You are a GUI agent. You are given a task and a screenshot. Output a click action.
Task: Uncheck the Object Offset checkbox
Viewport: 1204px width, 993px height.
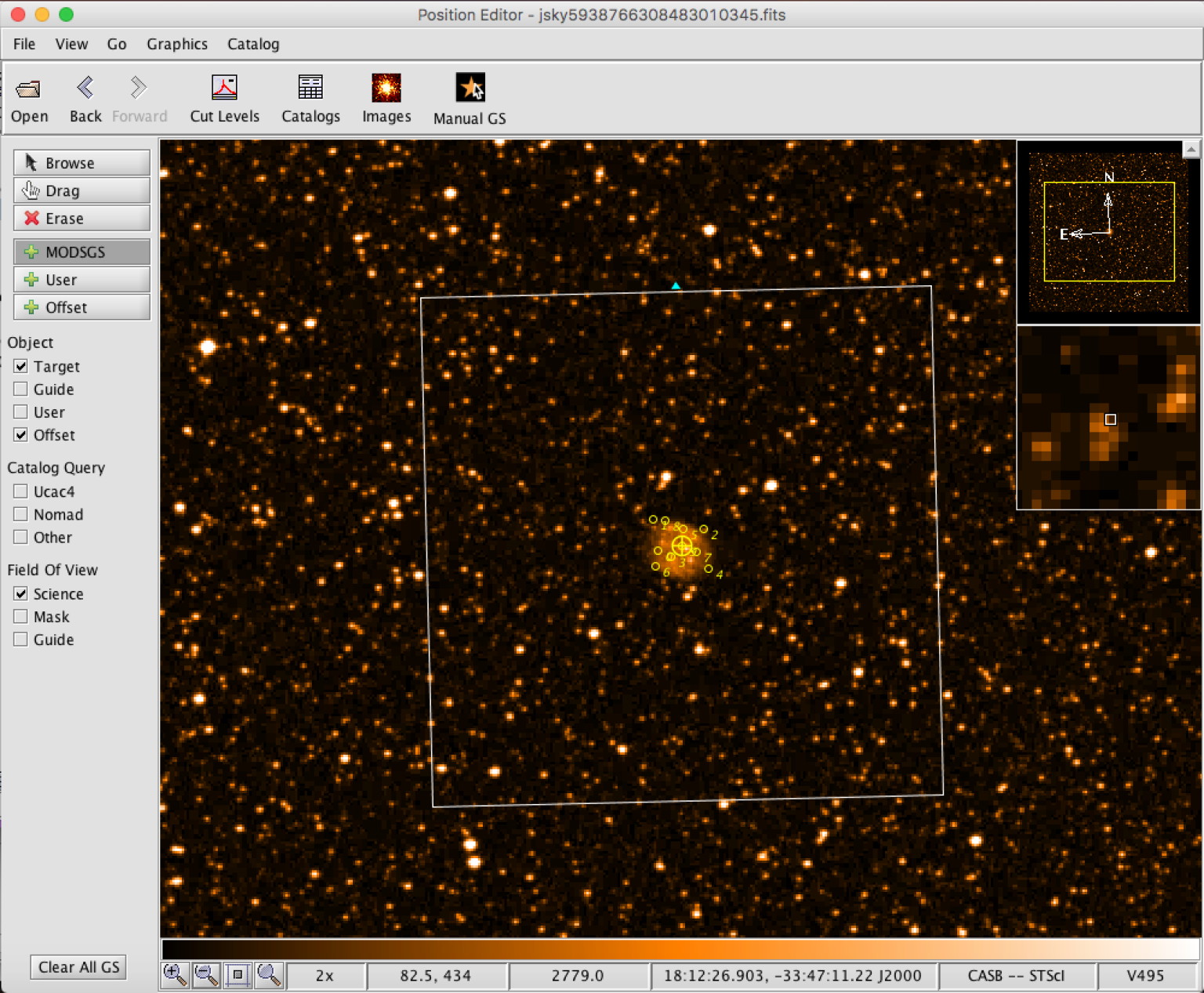(21, 434)
